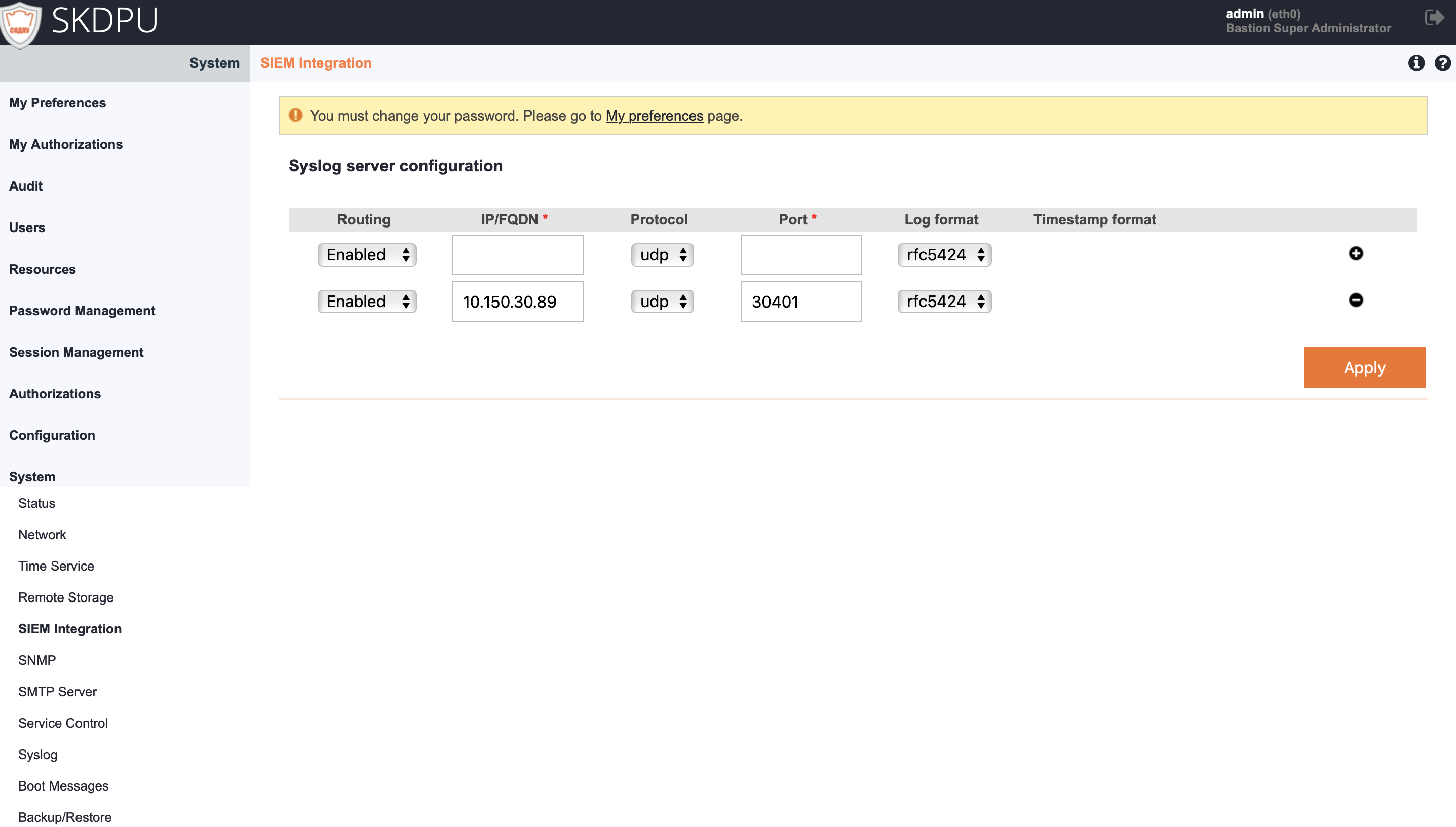
Task: Remove 10.150.30.89 server with minus icon
Action: 1356,300
